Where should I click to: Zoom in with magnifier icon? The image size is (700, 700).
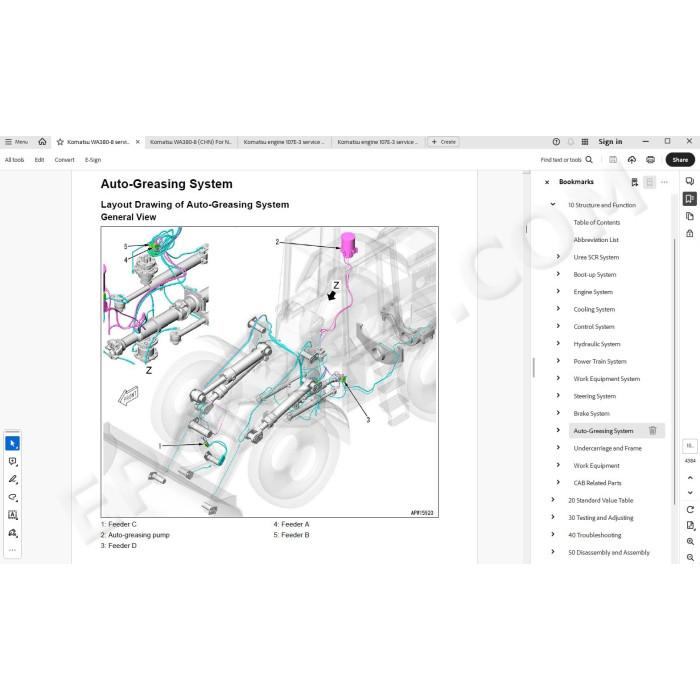[690, 542]
